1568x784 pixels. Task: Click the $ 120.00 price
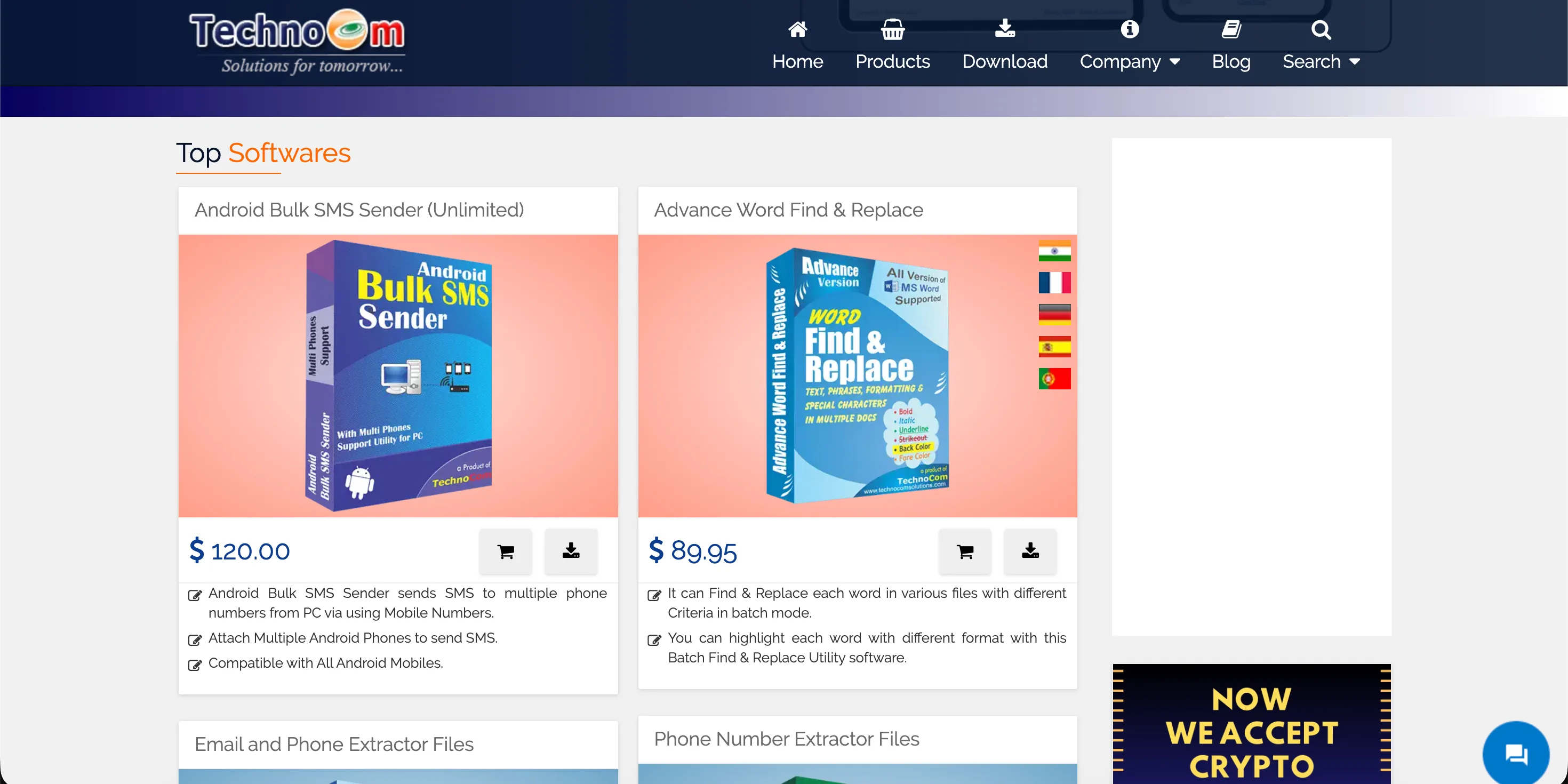coord(239,551)
